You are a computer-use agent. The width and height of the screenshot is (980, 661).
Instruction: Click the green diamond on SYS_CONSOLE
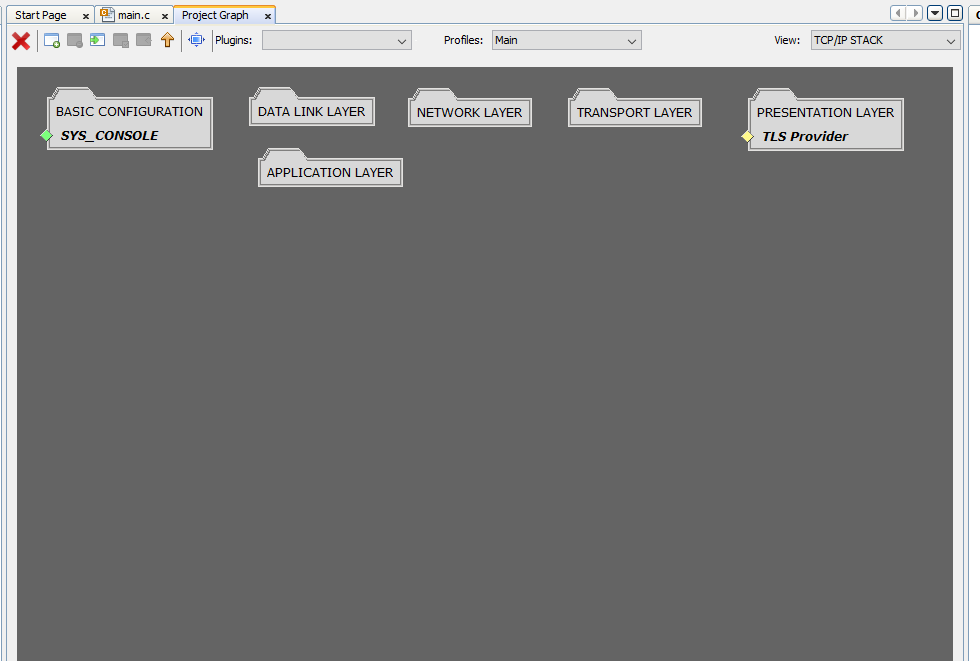pos(46,136)
